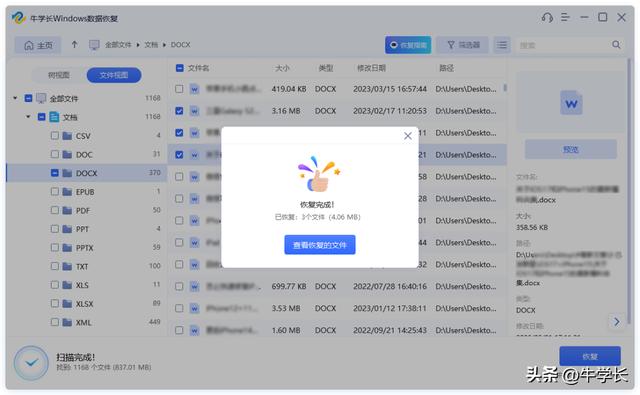This screenshot has height=395, width=640.
Task: Click the scan complete checkmark icon
Action: (x=31, y=363)
